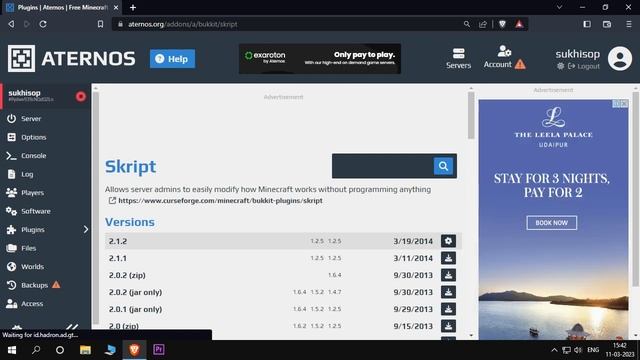Expand the Plugins submenu chevron
Viewport: 640px width, 360px height.
(x=86, y=230)
